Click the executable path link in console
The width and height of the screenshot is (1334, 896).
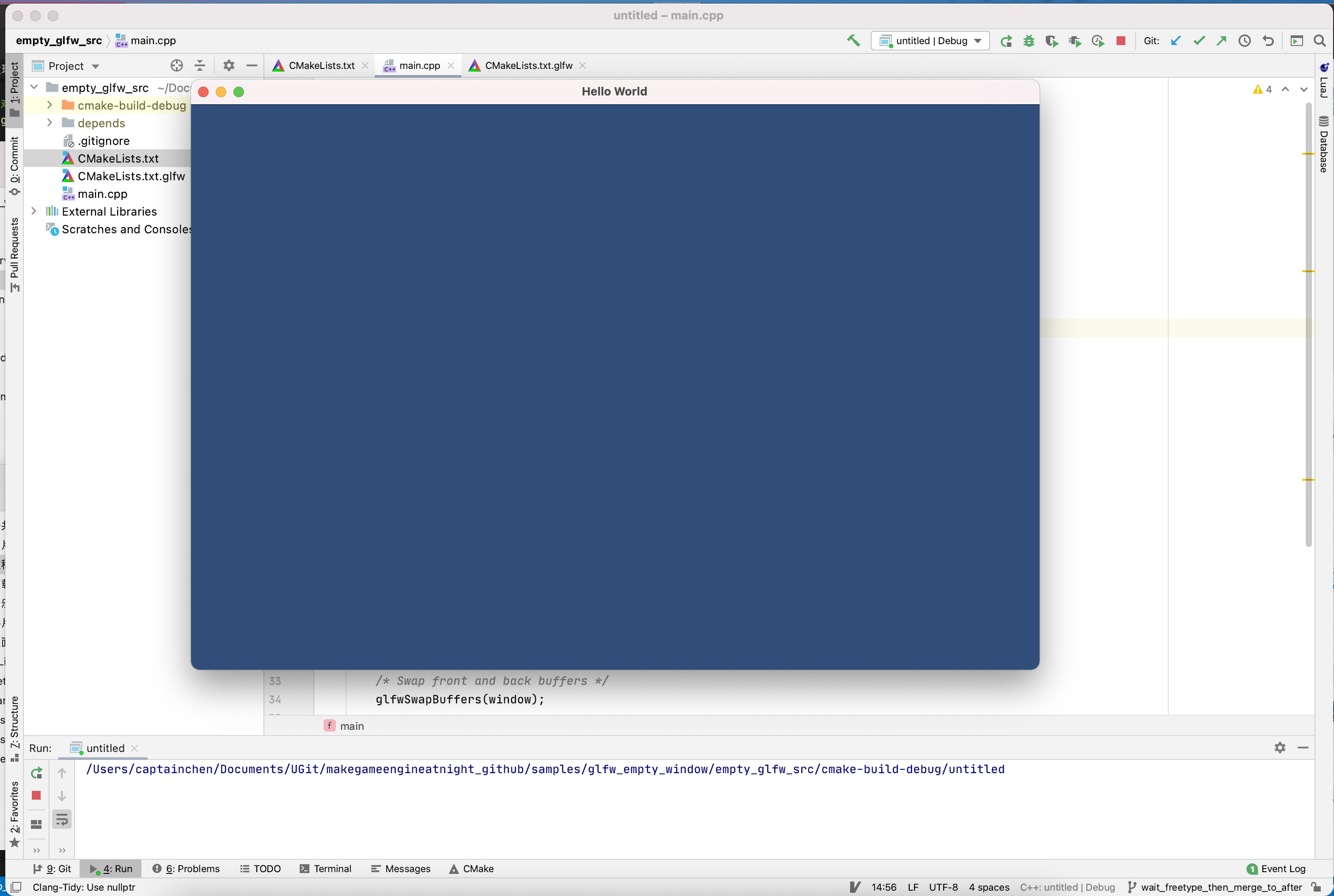tap(545, 769)
